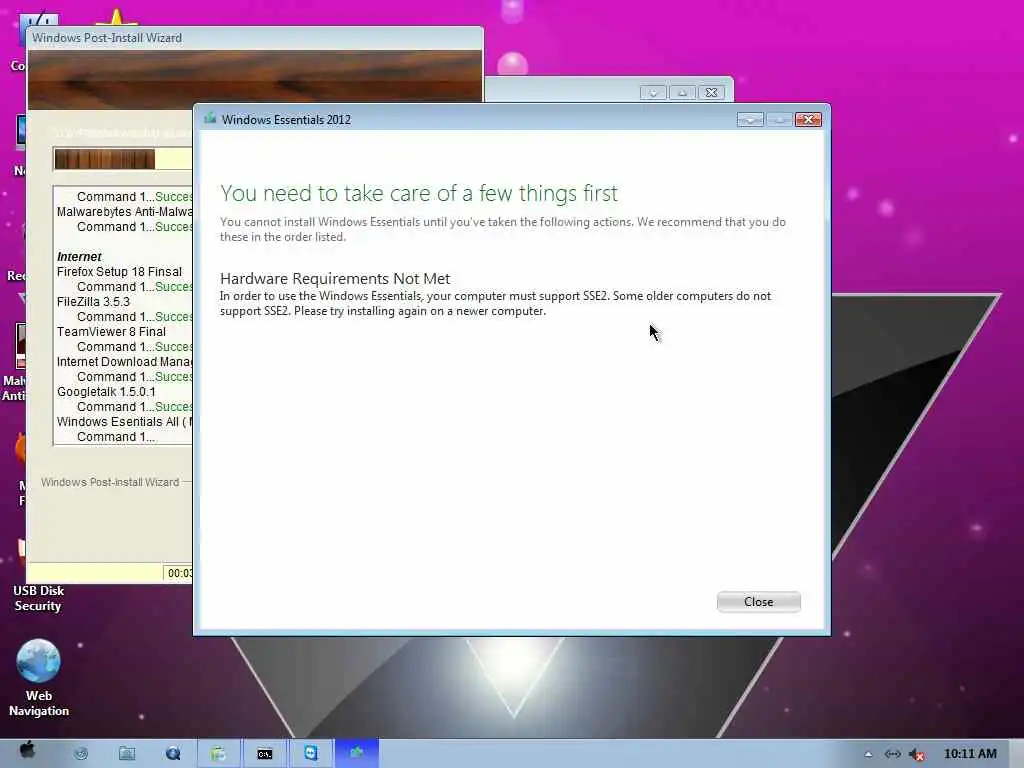Minimize the Windows Essentials 2012 window
This screenshot has width=1024, height=768.
click(x=750, y=120)
